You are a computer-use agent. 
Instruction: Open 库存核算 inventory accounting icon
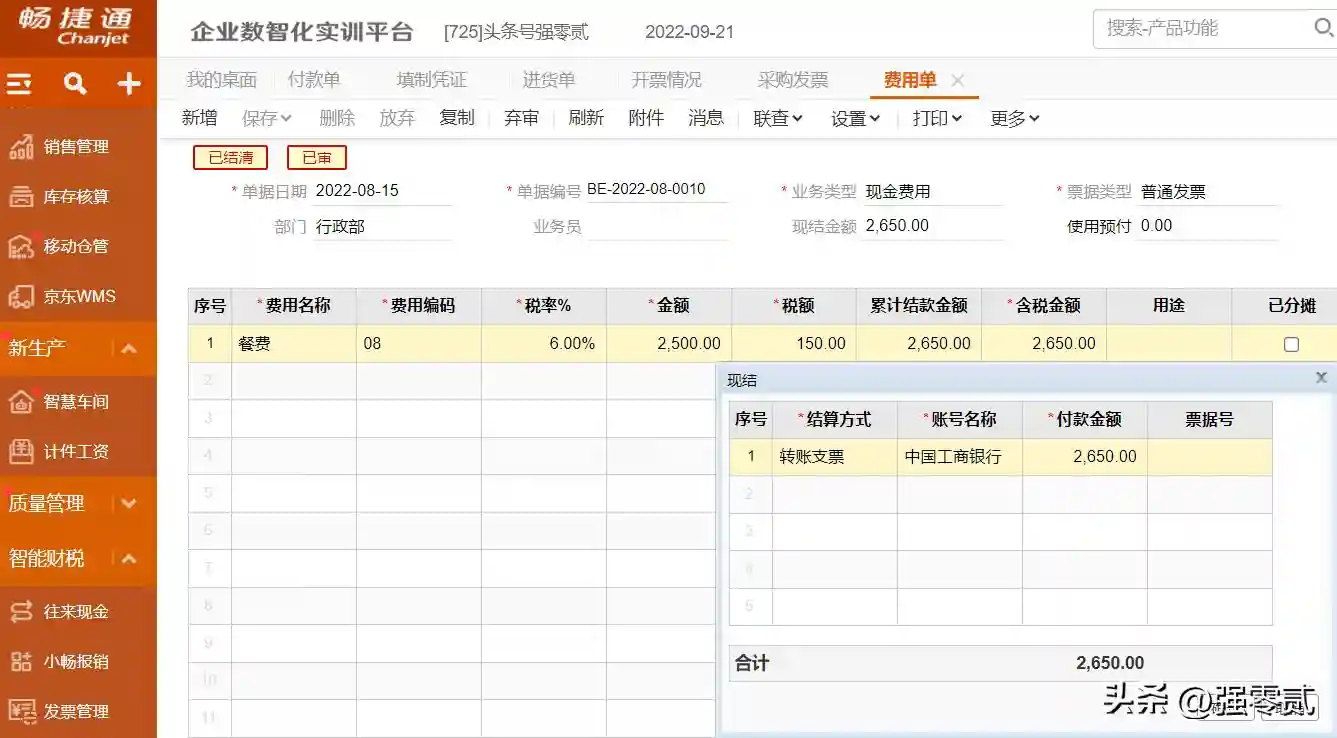pyautogui.click(x=21, y=197)
